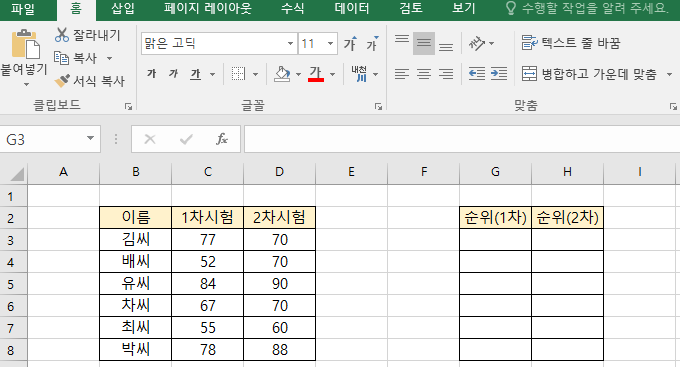
Task: Click the Cut (잘라내기) scissors button
Action: pos(88,35)
